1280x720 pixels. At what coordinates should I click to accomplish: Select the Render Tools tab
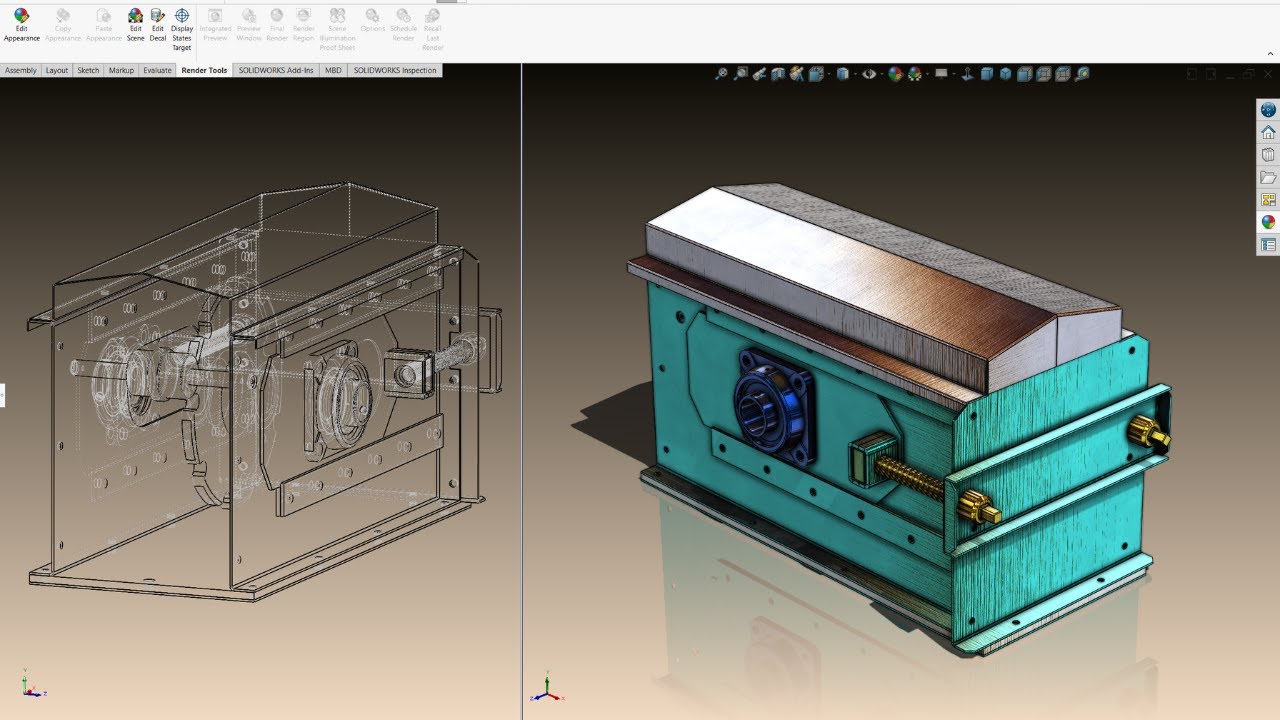[x=204, y=71]
